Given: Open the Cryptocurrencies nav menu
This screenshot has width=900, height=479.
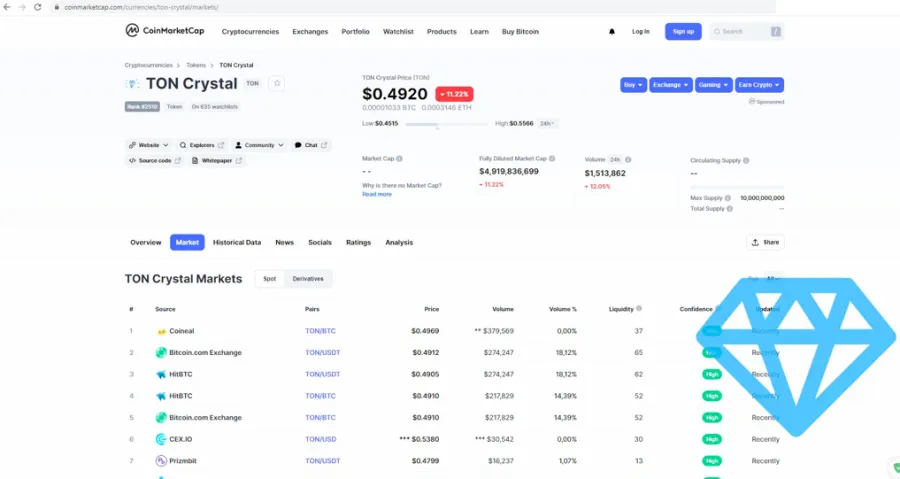Looking at the screenshot, I should 250,32.
